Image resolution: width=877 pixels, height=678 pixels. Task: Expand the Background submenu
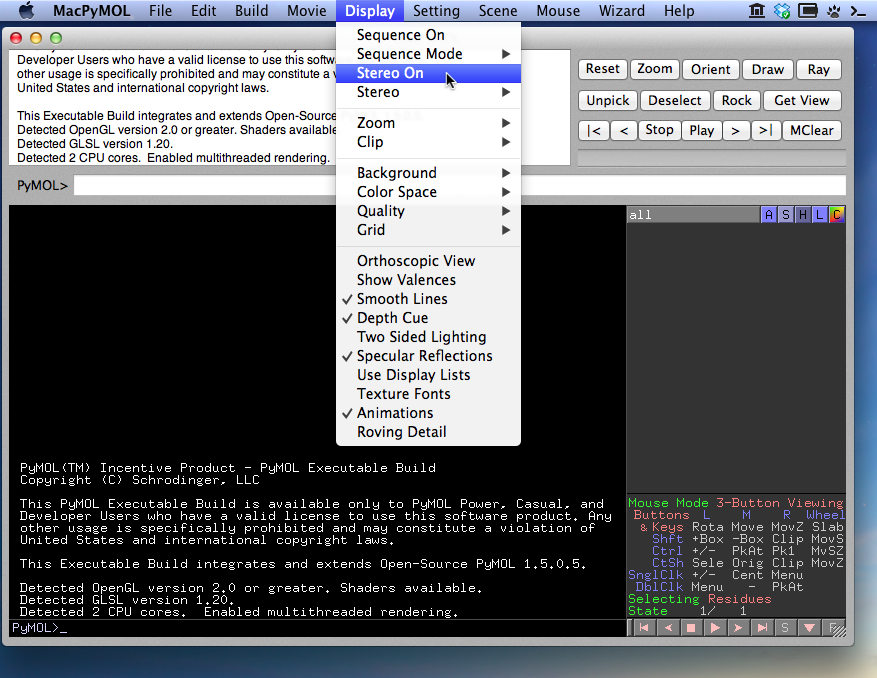tap(428, 173)
